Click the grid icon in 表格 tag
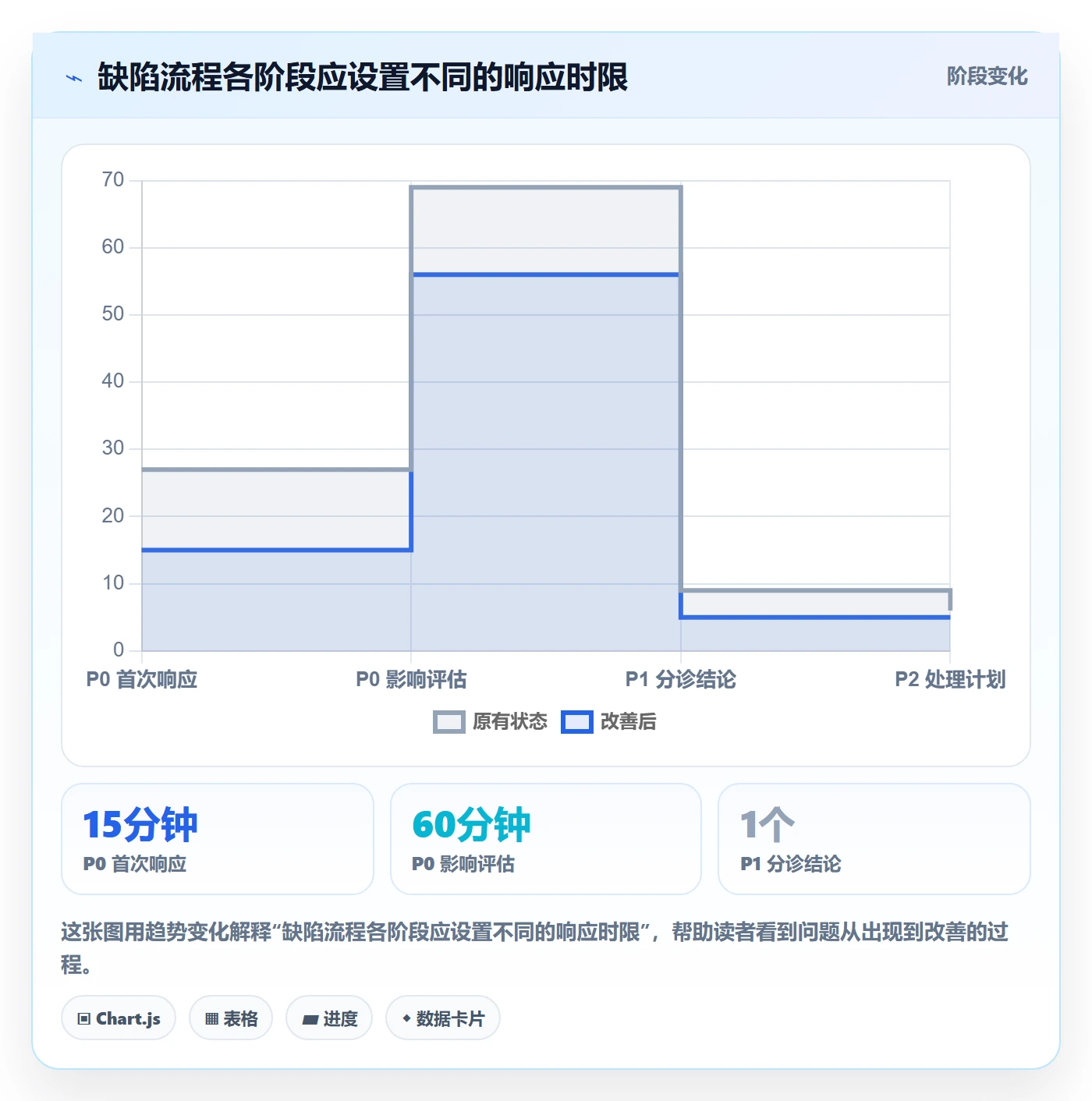This screenshot has height=1101, width=1092. click(x=211, y=1019)
